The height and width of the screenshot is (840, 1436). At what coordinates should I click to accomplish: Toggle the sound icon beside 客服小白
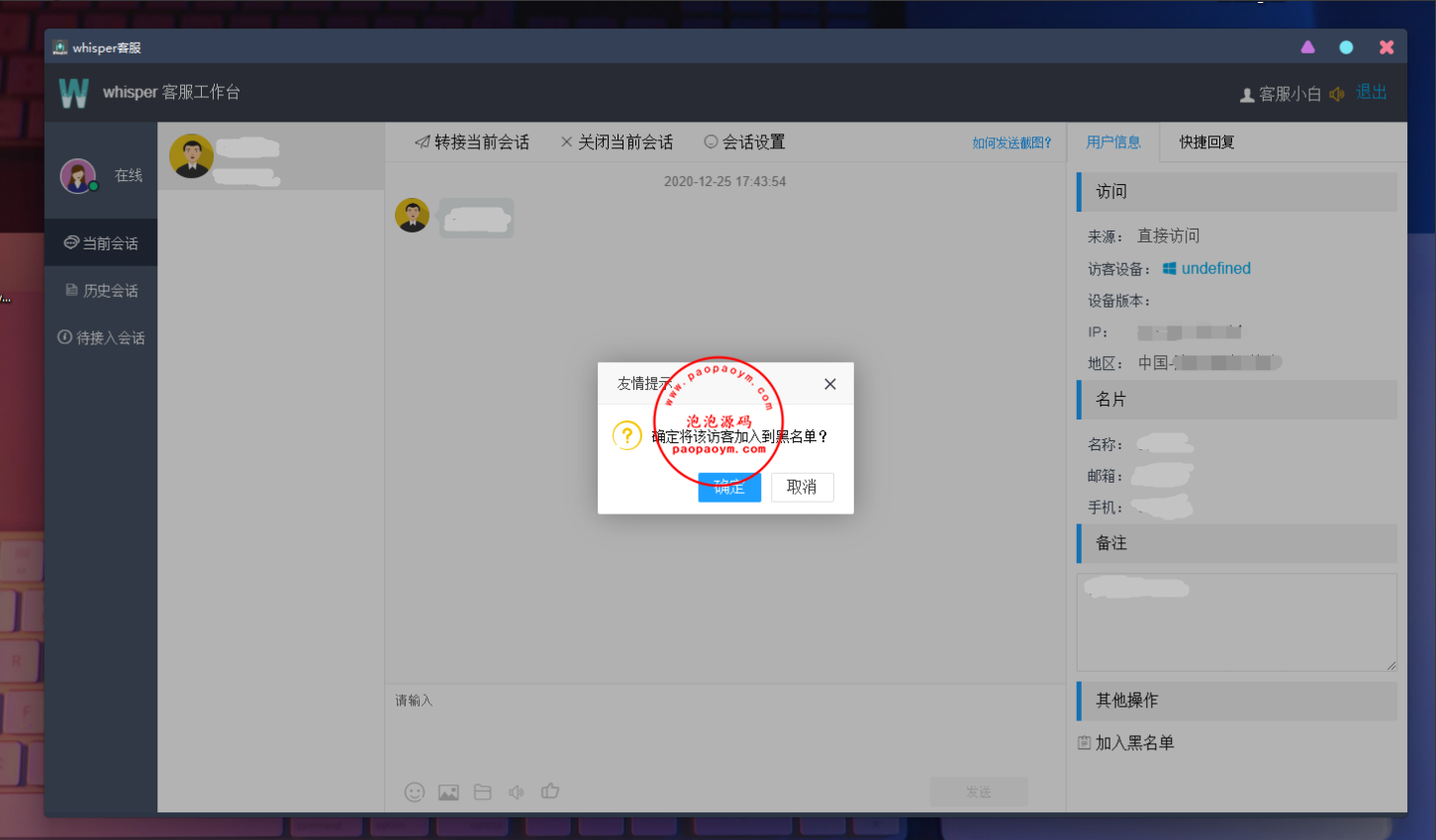click(1337, 94)
